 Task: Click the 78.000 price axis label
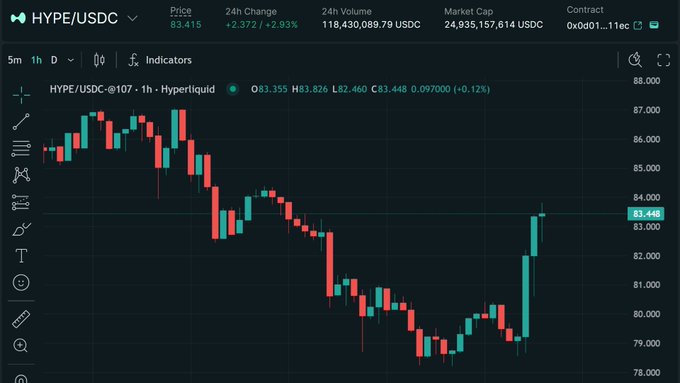(646, 372)
